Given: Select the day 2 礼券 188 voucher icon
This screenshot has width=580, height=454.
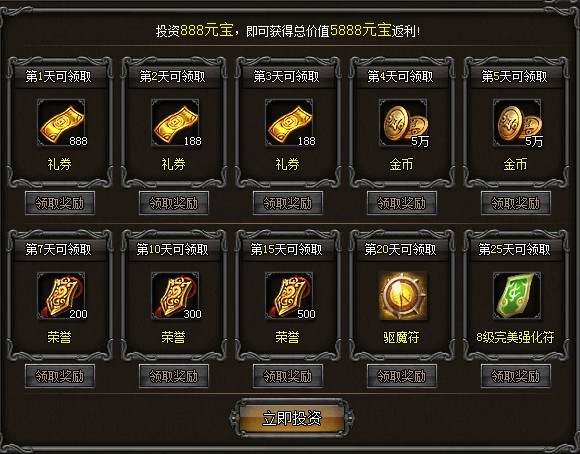Looking at the screenshot, I should click(x=175, y=123).
